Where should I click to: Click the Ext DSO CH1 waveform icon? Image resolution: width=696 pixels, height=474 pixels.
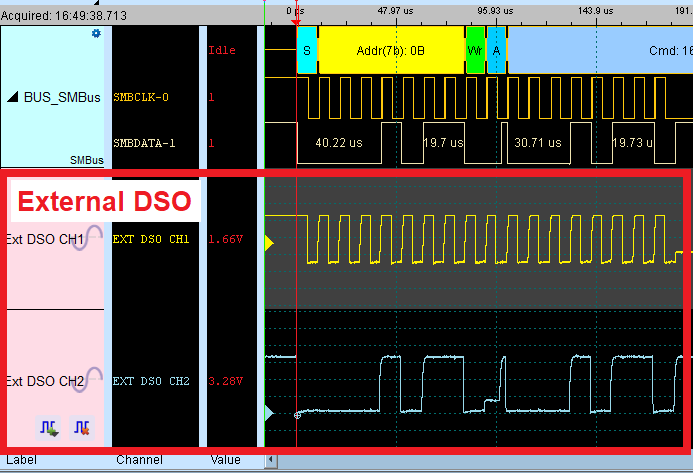click(94, 238)
